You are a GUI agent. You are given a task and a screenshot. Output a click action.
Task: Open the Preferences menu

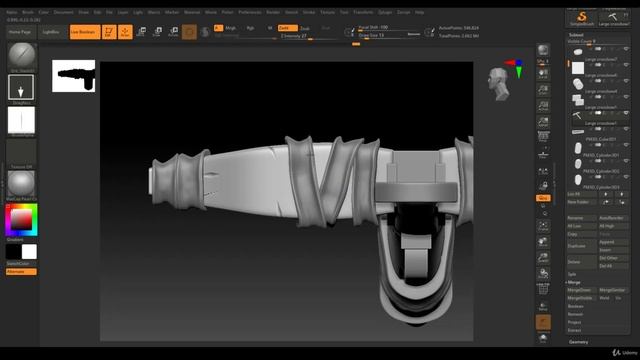tap(249, 12)
